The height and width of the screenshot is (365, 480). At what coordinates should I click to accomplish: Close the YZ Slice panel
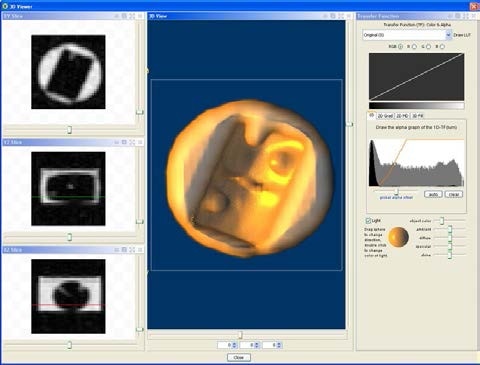pos(140,142)
